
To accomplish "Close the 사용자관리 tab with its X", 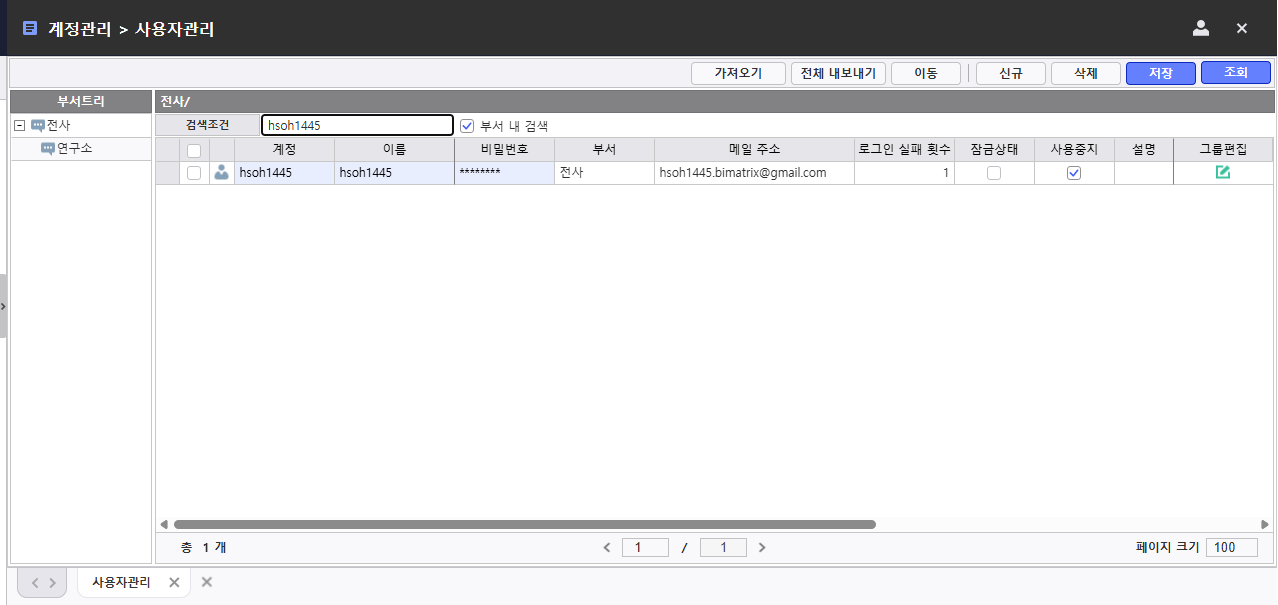I will point(174,582).
